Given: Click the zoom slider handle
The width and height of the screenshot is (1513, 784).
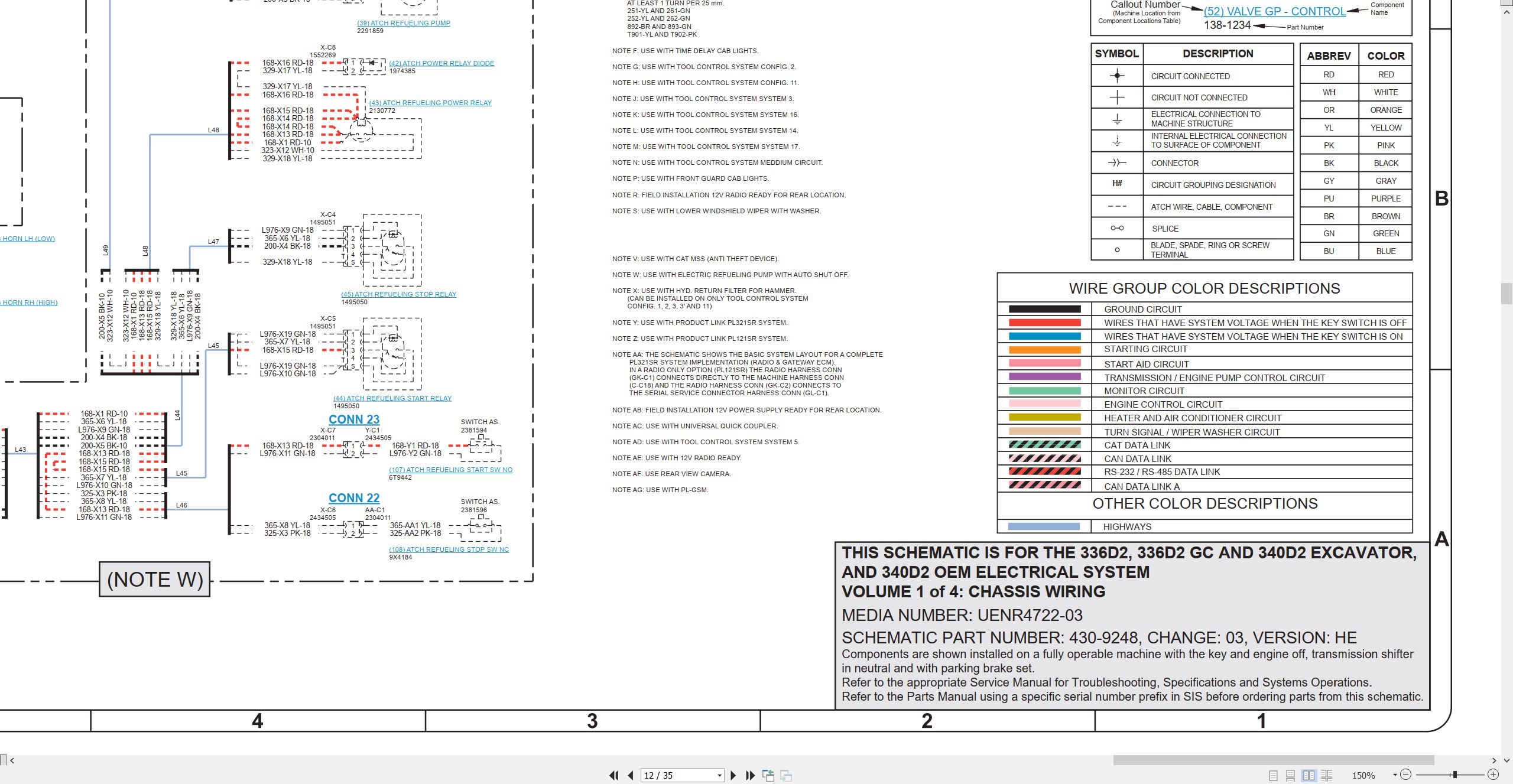Looking at the screenshot, I should 1454,775.
